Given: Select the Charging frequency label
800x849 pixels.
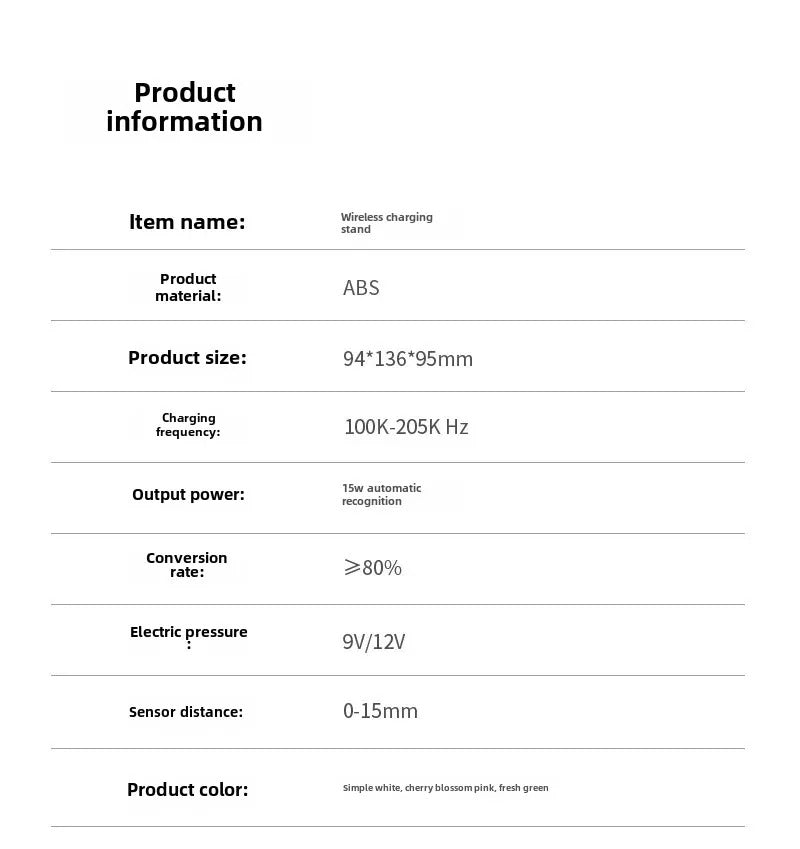Looking at the screenshot, I should pyautogui.click(x=188, y=425).
